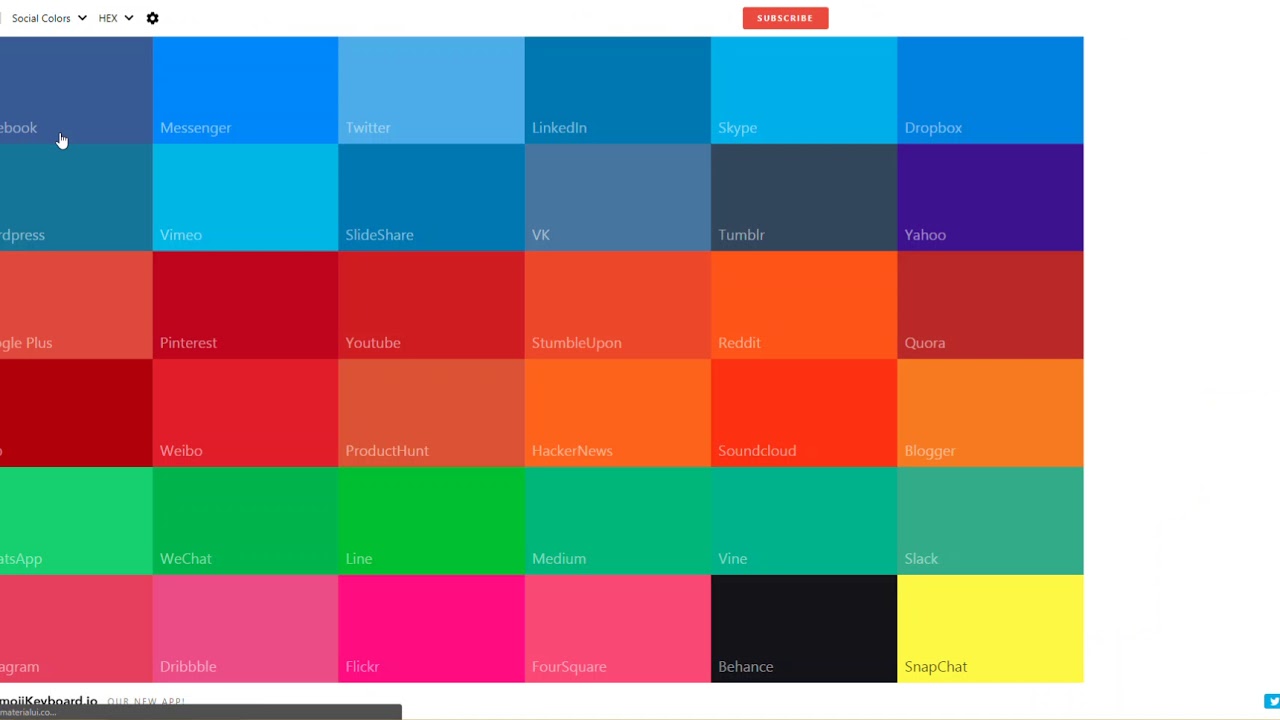Copy the Twitter light blue swatch
This screenshot has width=1280, height=720.
click(431, 90)
